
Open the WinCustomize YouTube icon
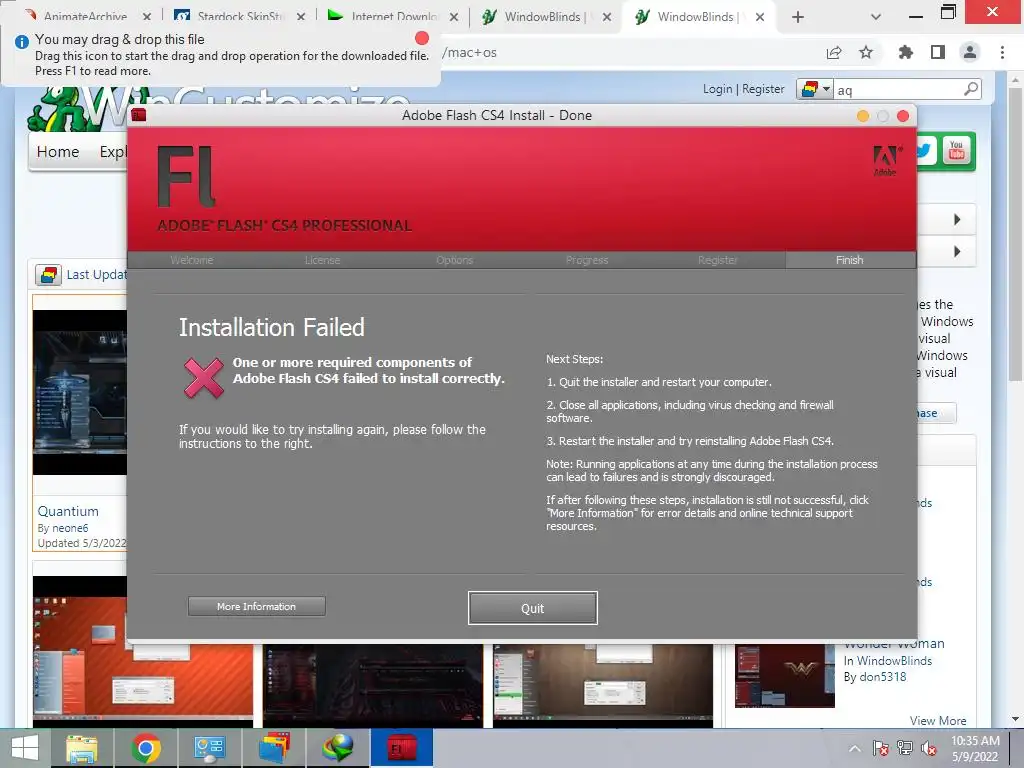[x=957, y=150]
